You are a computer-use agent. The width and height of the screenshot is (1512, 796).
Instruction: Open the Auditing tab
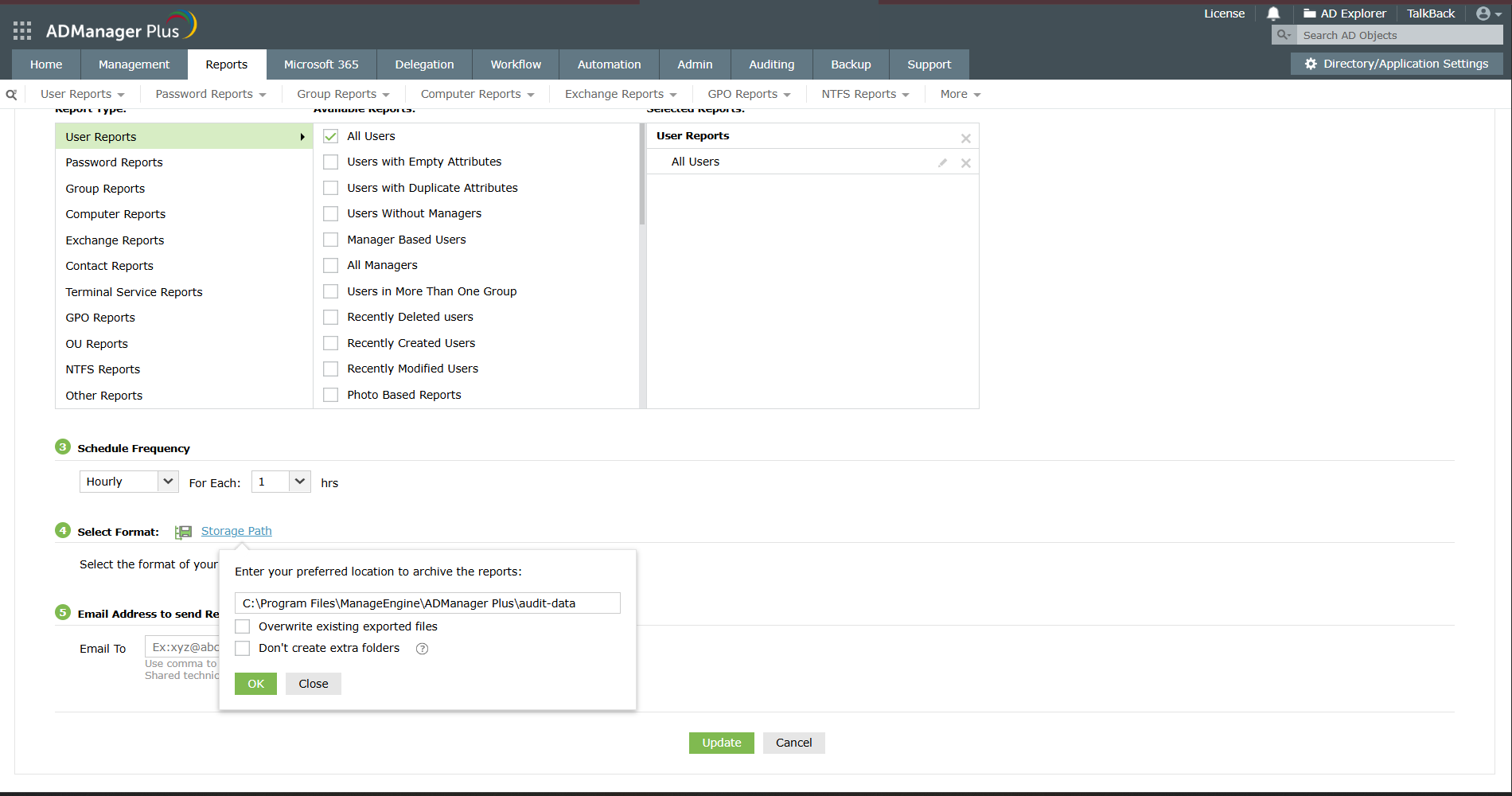[x=772, y=64]
